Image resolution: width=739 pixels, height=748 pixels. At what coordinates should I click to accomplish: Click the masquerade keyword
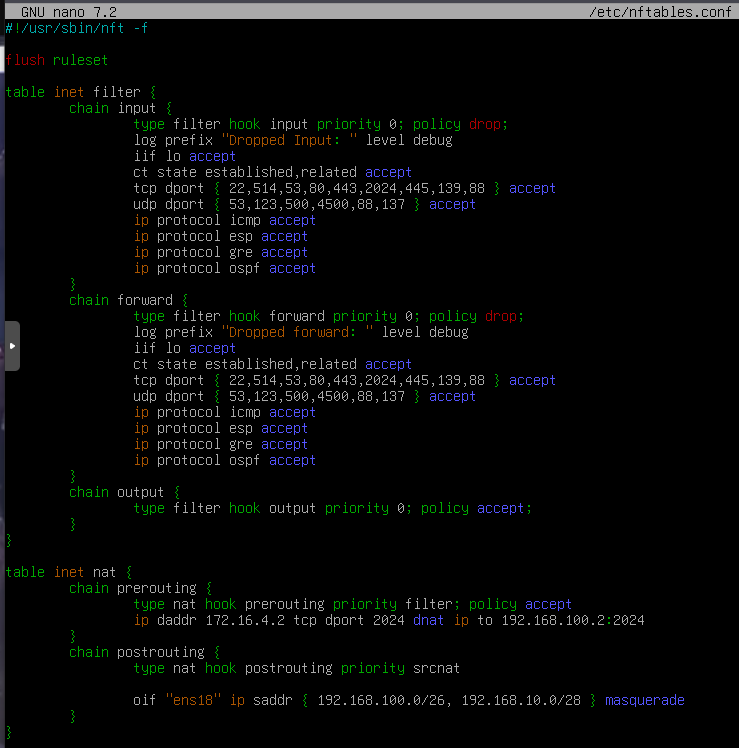(x=644, y=700)
